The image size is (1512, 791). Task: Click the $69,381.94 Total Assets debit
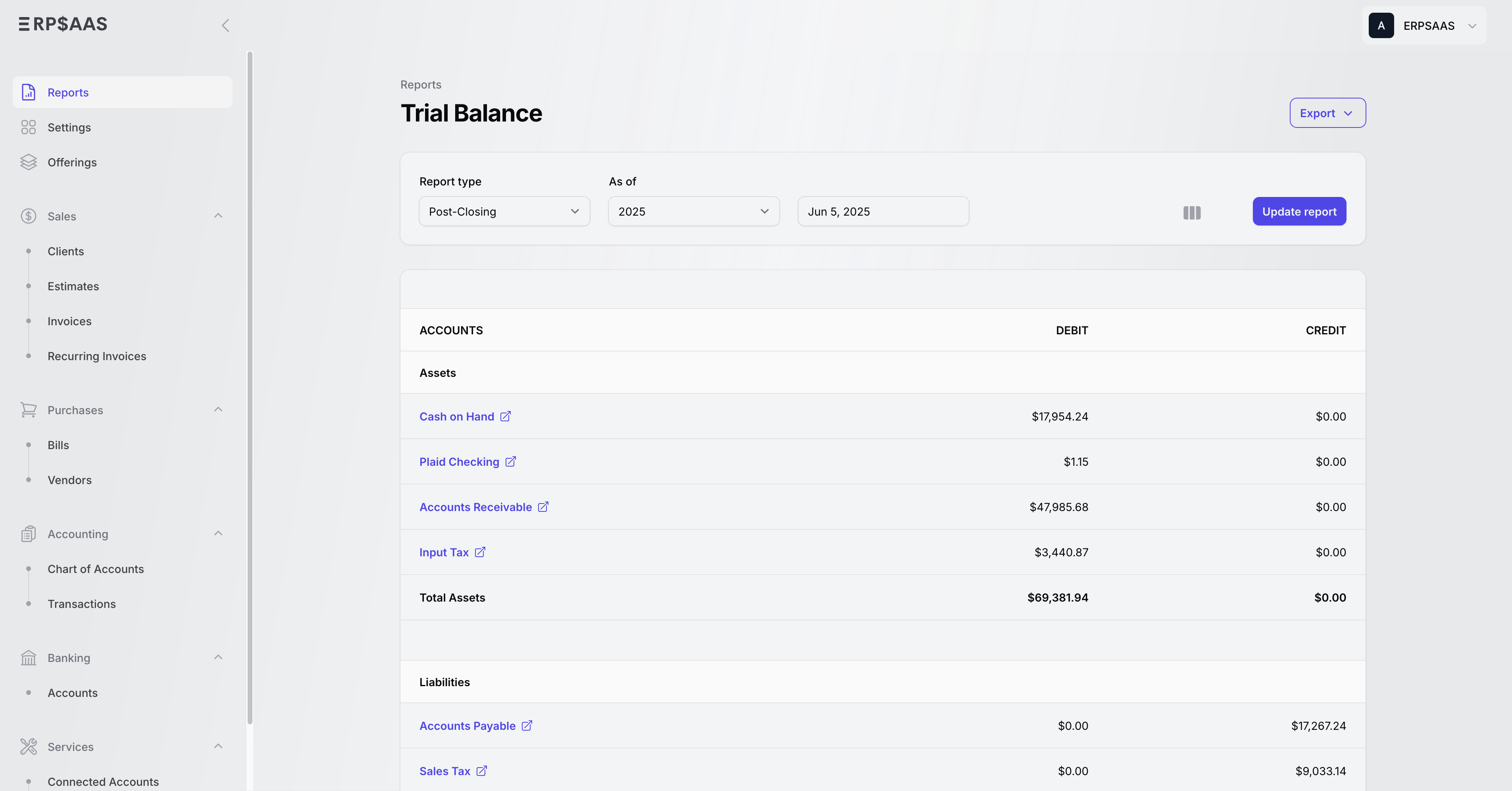point(1058,597)
